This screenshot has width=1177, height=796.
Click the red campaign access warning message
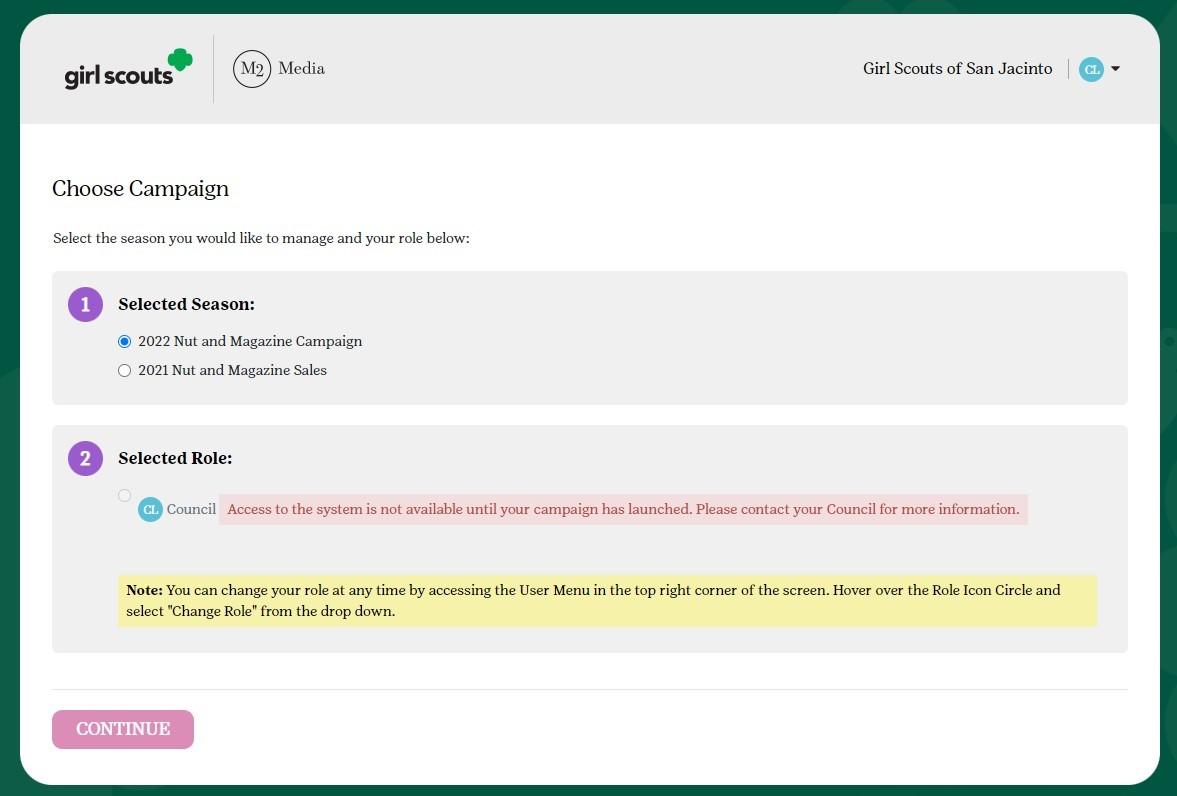(x=623, y=509)
